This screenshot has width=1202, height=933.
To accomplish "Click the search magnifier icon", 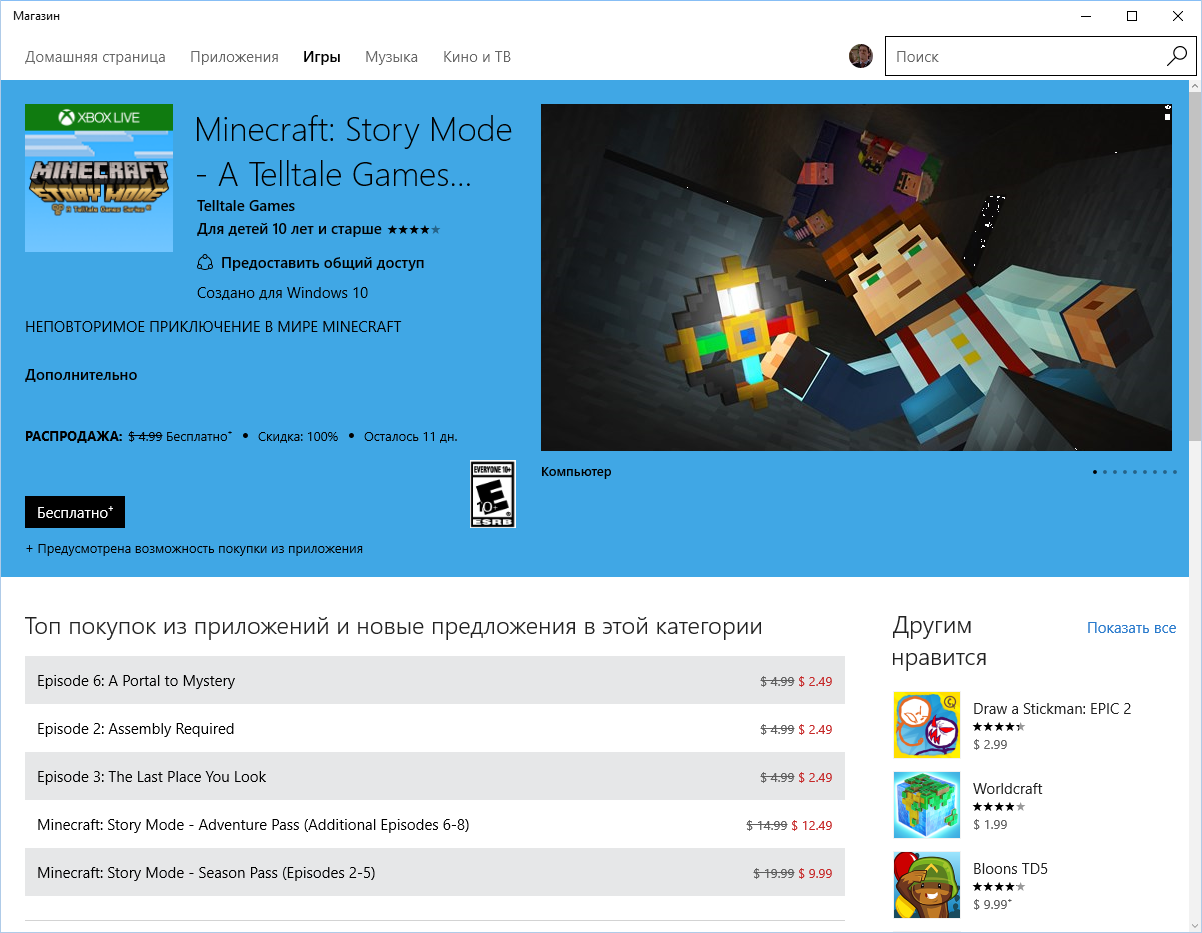I will click(x=1176, y=56).
